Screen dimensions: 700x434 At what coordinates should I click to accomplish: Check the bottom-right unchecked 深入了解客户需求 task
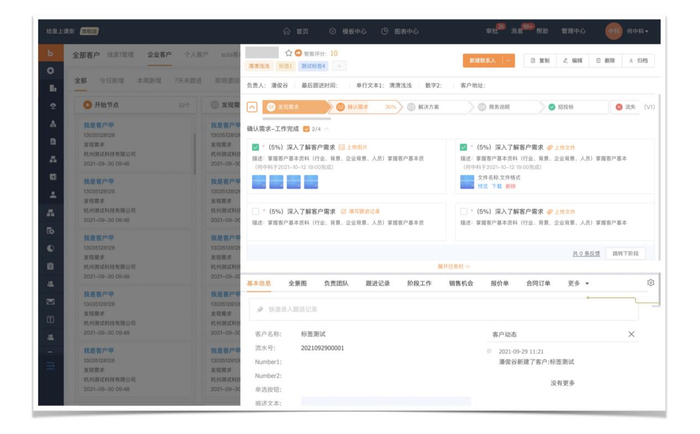click(x=463, y=212)
